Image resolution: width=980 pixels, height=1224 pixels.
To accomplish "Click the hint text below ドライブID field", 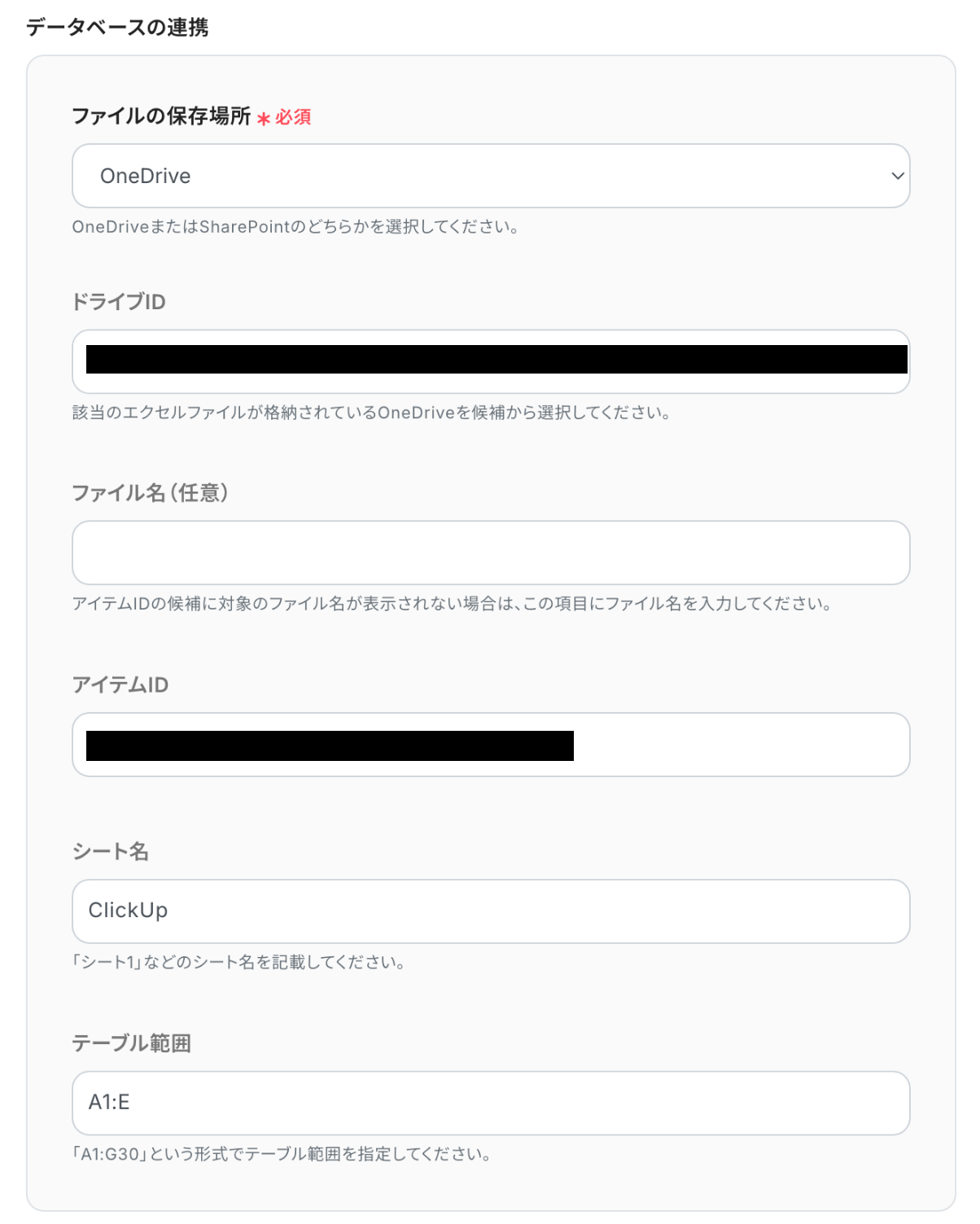I will pyautogui.click(x=371, y=413).
